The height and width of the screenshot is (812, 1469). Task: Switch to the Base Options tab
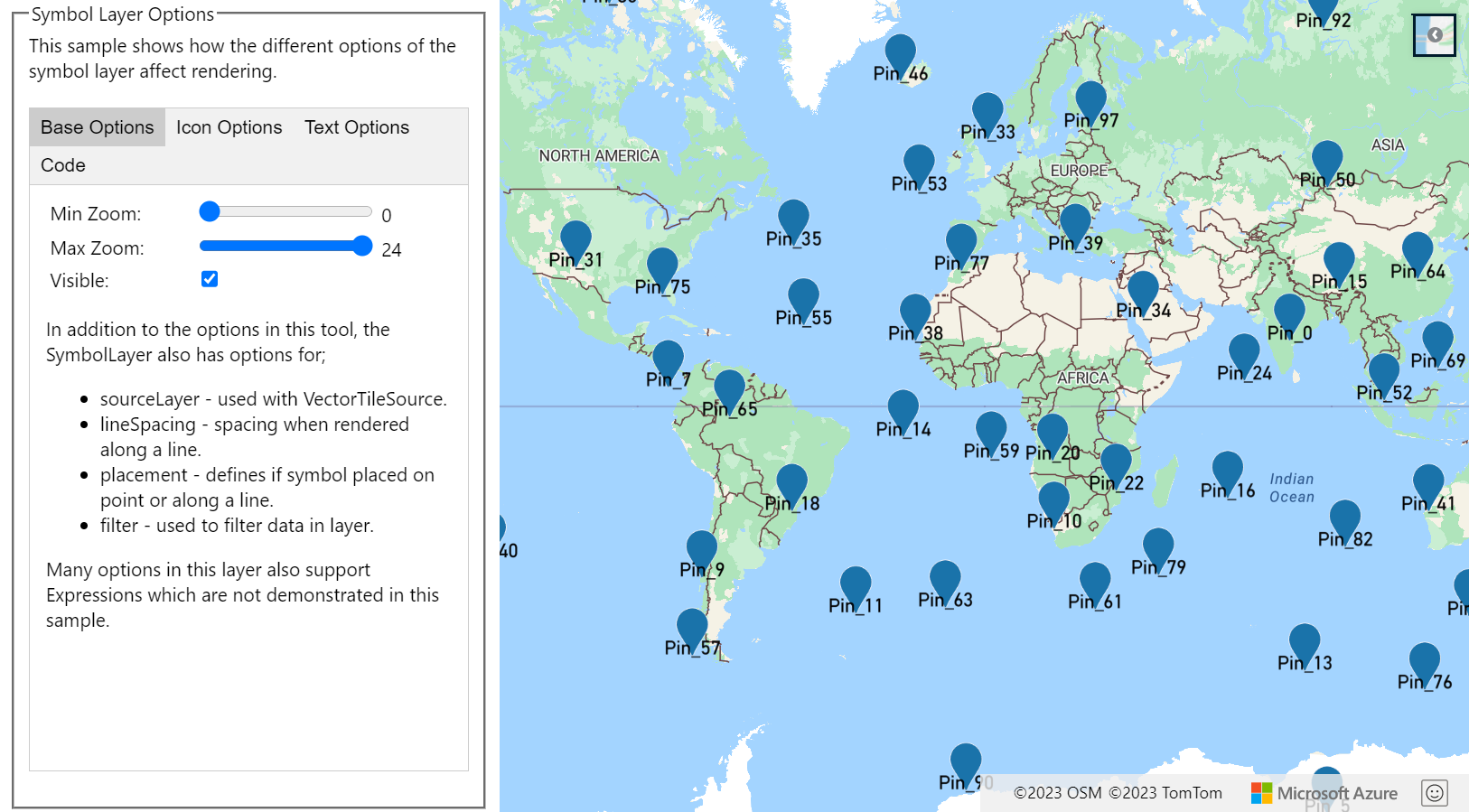[98, 127]
